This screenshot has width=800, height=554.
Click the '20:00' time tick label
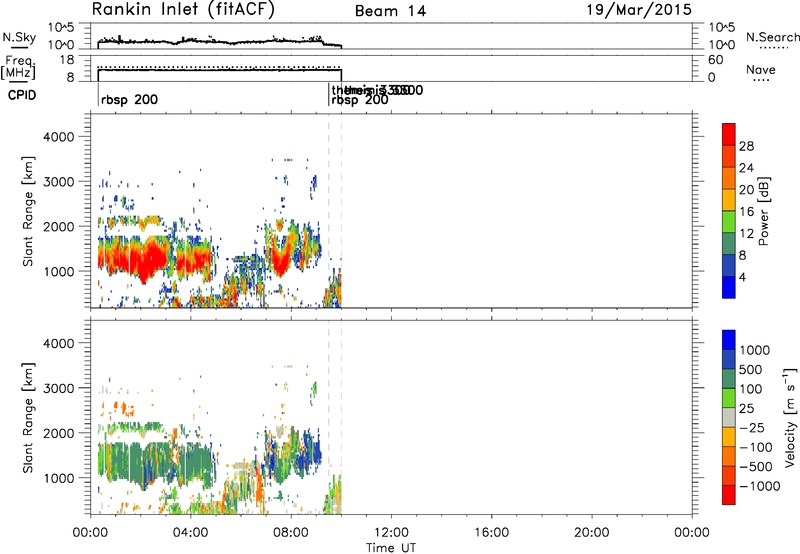592,533
